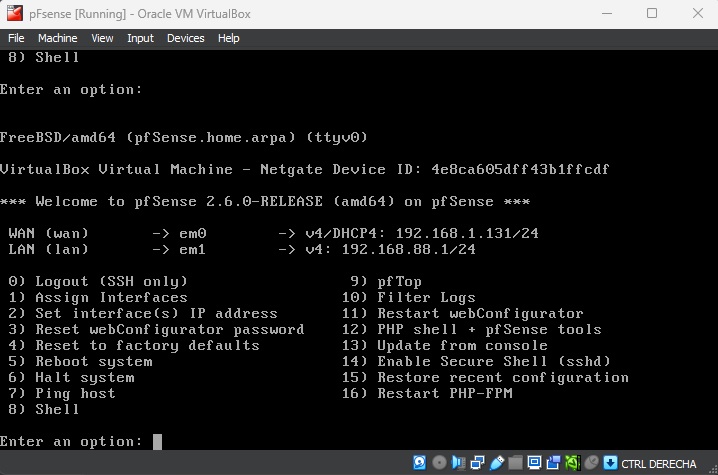Click the 'Set interface(s) IP address' line
The width and height of the screenshot is (718, 475).
tap(143, 314)
